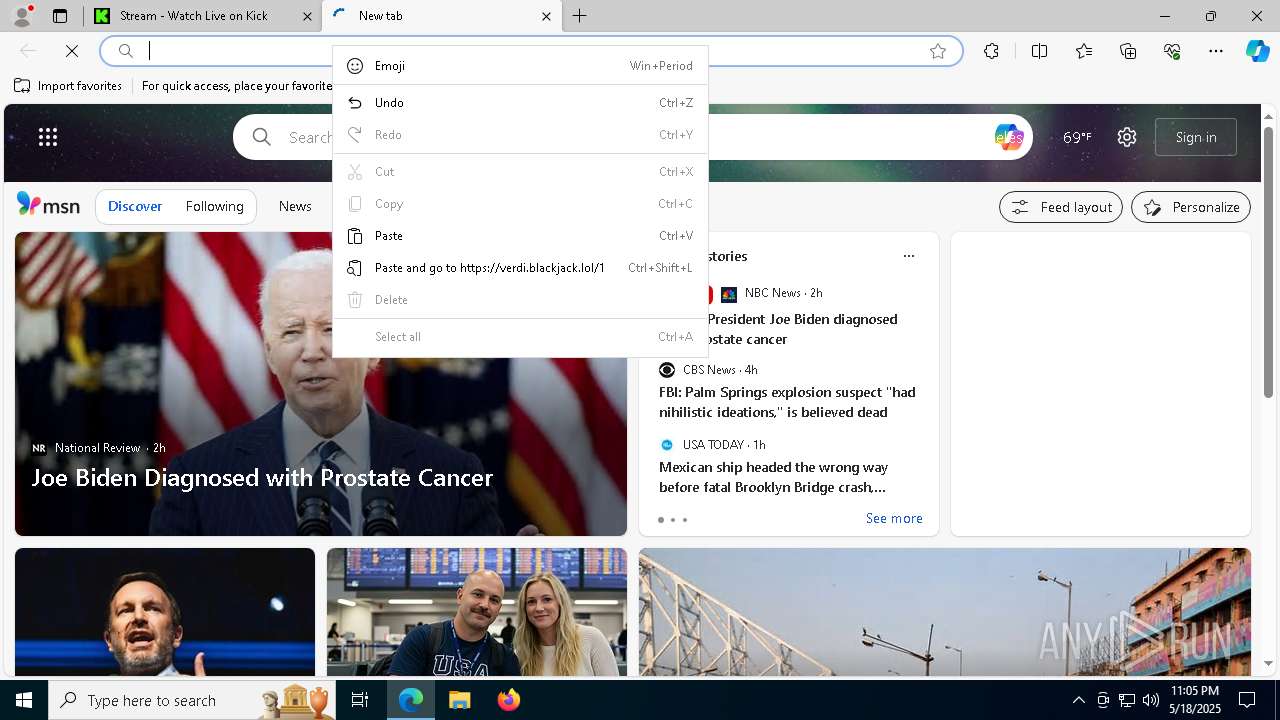Open the Joe Biden Prostate Cancer headline
This screenshot has height=720, width=1280.
pos(262,478)
